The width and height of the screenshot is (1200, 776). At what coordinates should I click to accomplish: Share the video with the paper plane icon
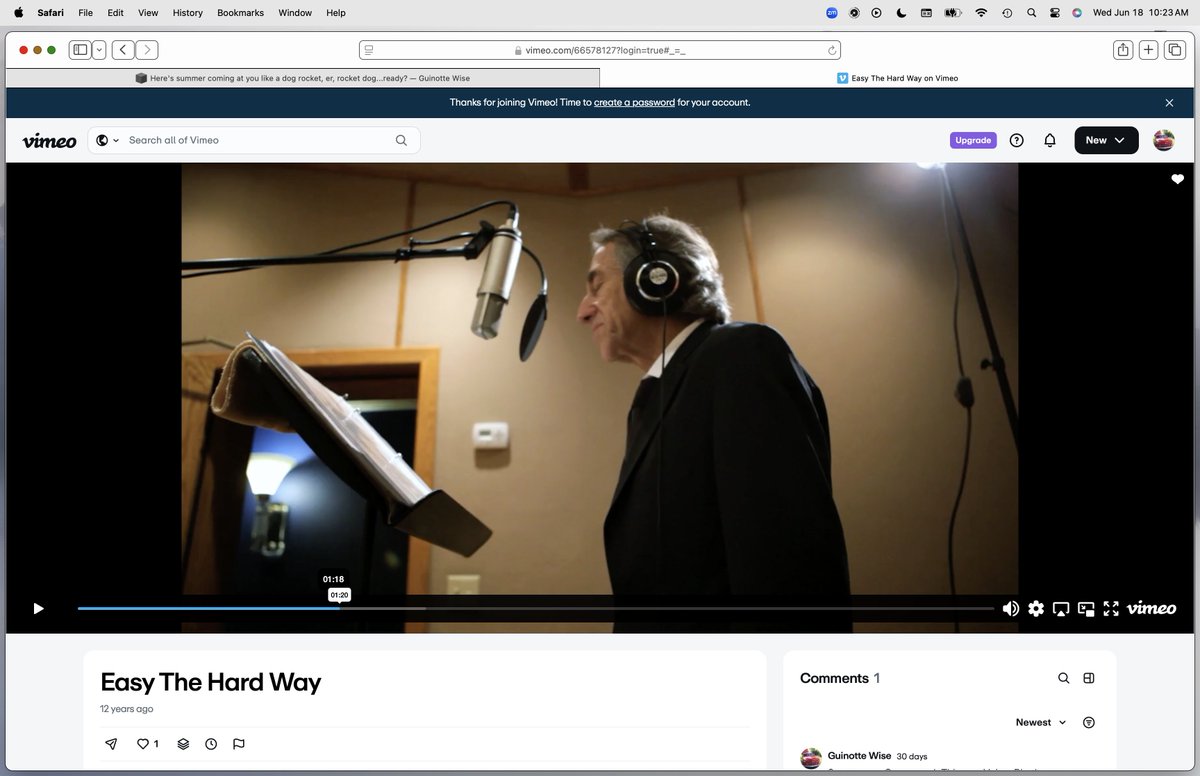pyautogui.click(x=111, y=744)
